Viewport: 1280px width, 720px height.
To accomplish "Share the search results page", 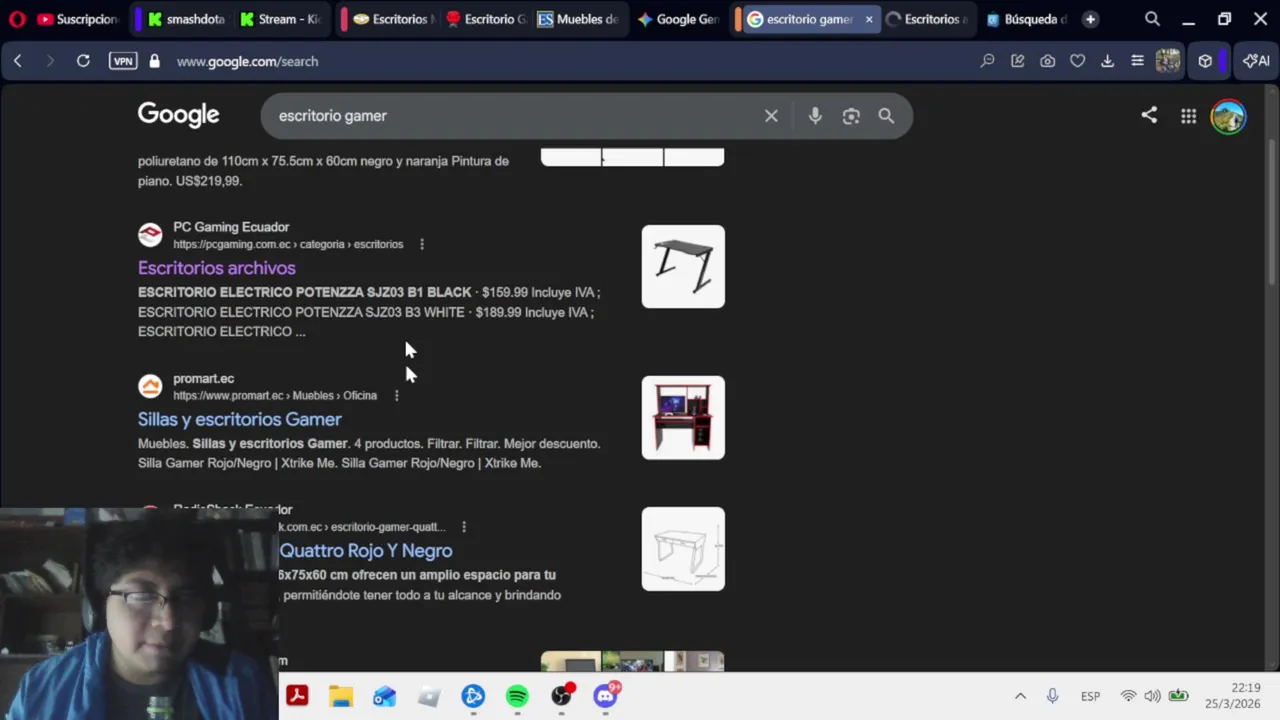I will click(x=1149, y=116).
